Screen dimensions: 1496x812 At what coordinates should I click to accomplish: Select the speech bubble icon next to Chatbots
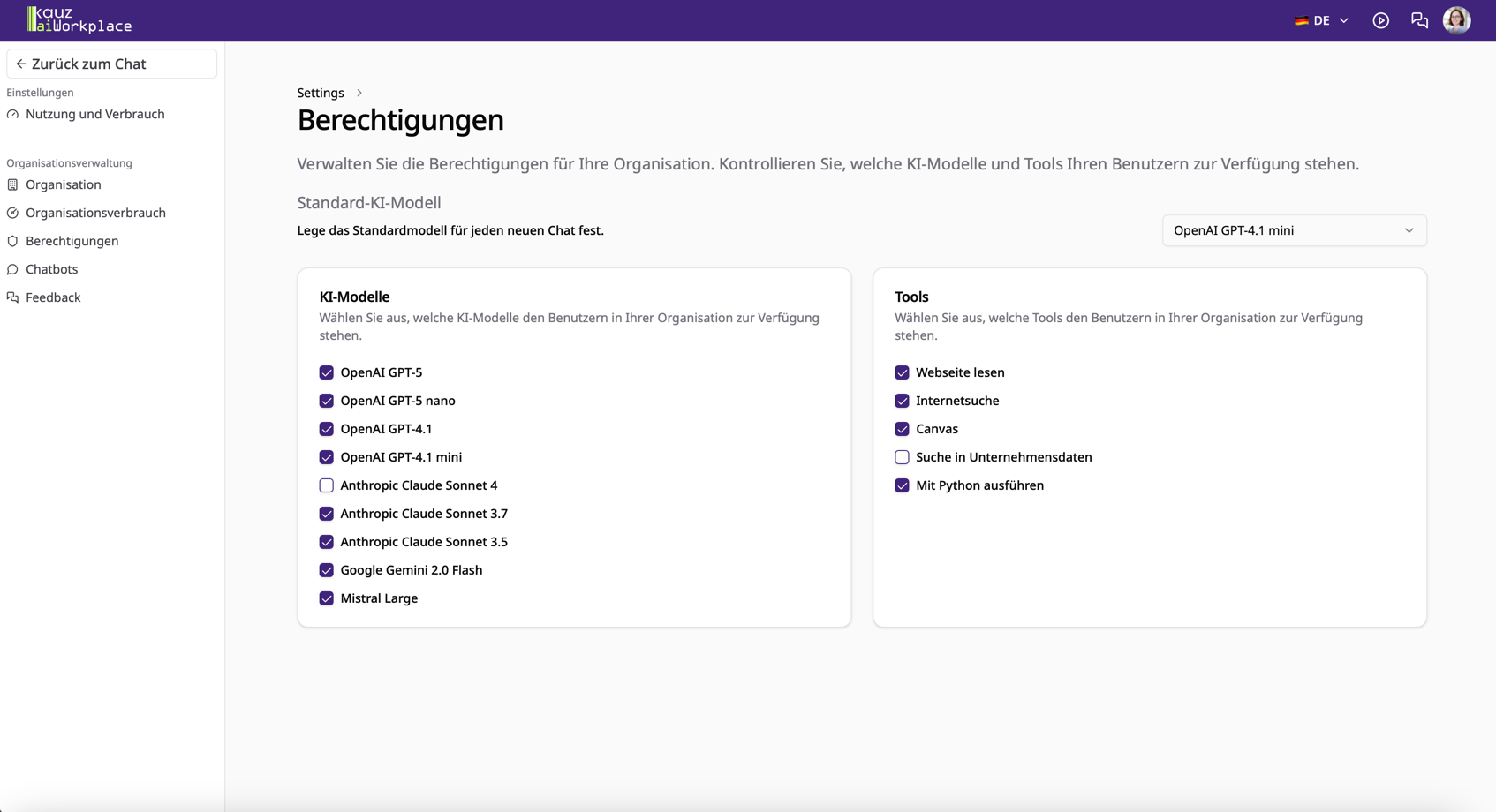[12, 269]
